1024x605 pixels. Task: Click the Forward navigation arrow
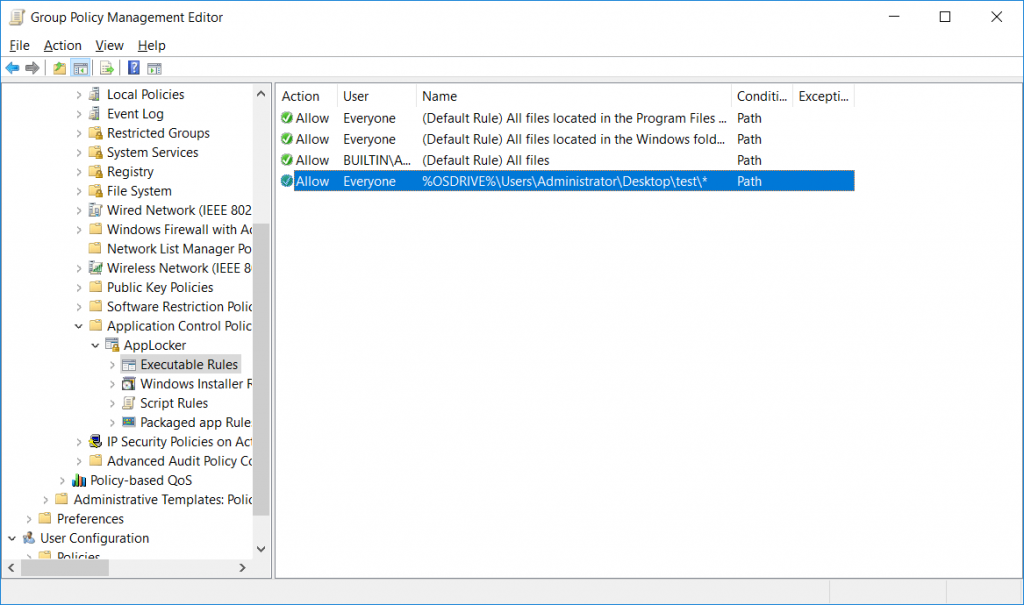[x=32, y=67]
